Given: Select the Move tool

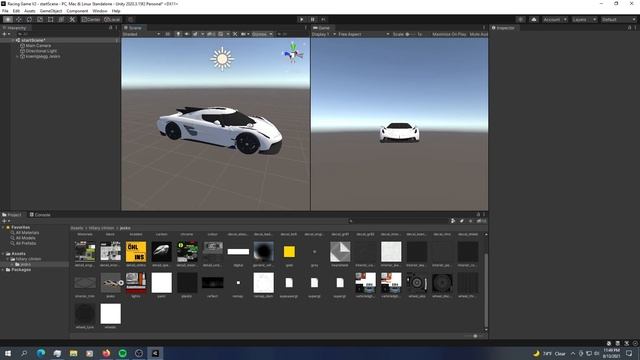Looking at the screenshot, I should pyautogui.click(x=18, y=19).
